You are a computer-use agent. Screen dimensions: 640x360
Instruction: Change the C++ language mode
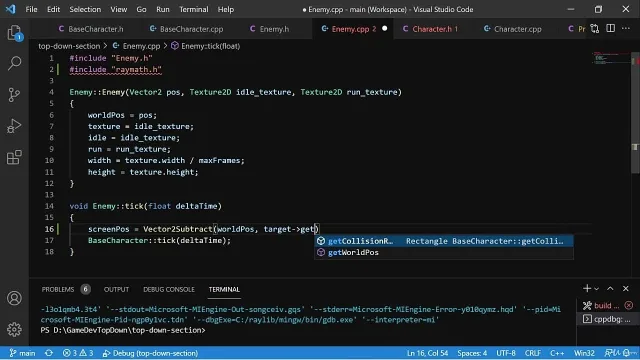pos(557,353)
